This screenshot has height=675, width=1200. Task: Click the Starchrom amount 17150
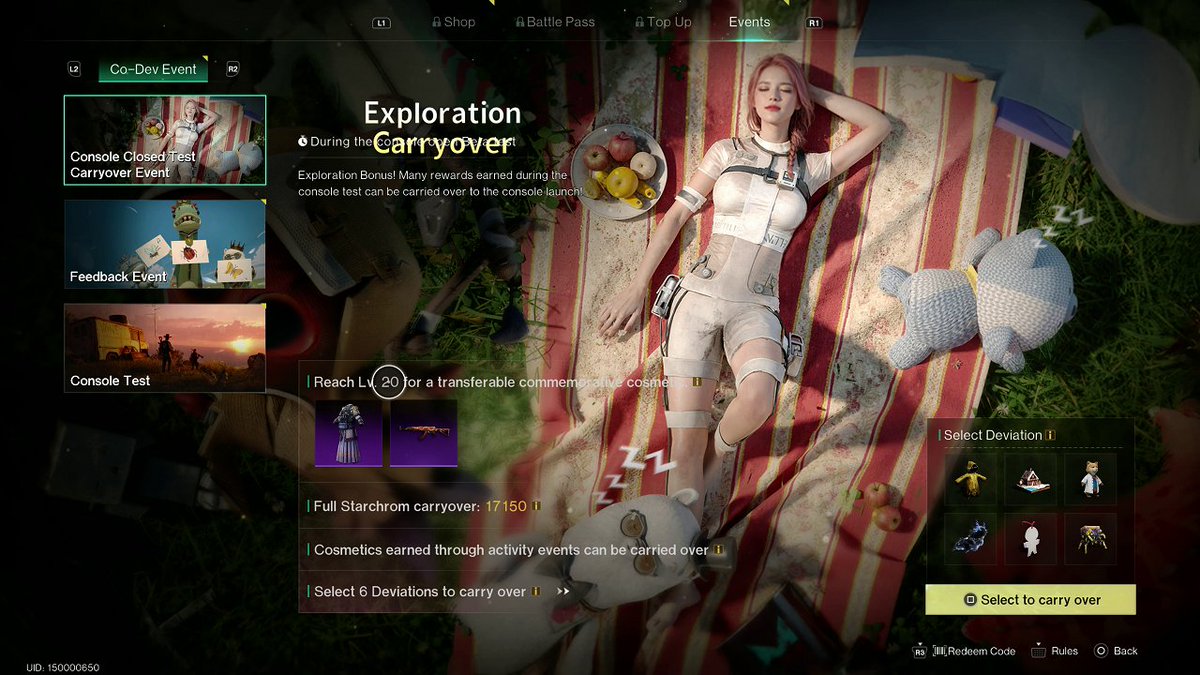click(x=506, y=506)
